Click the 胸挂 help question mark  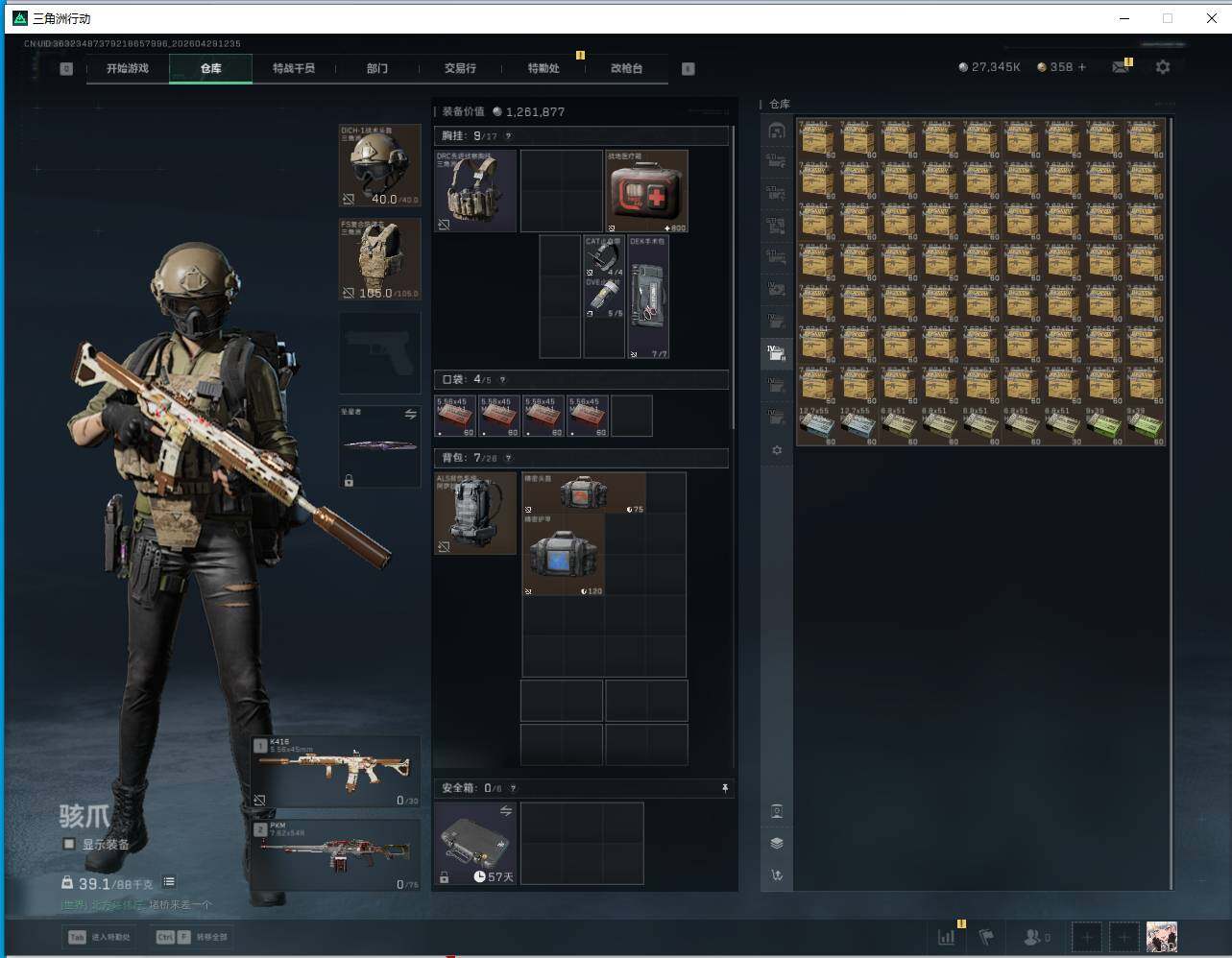click(x=508, y=136)
